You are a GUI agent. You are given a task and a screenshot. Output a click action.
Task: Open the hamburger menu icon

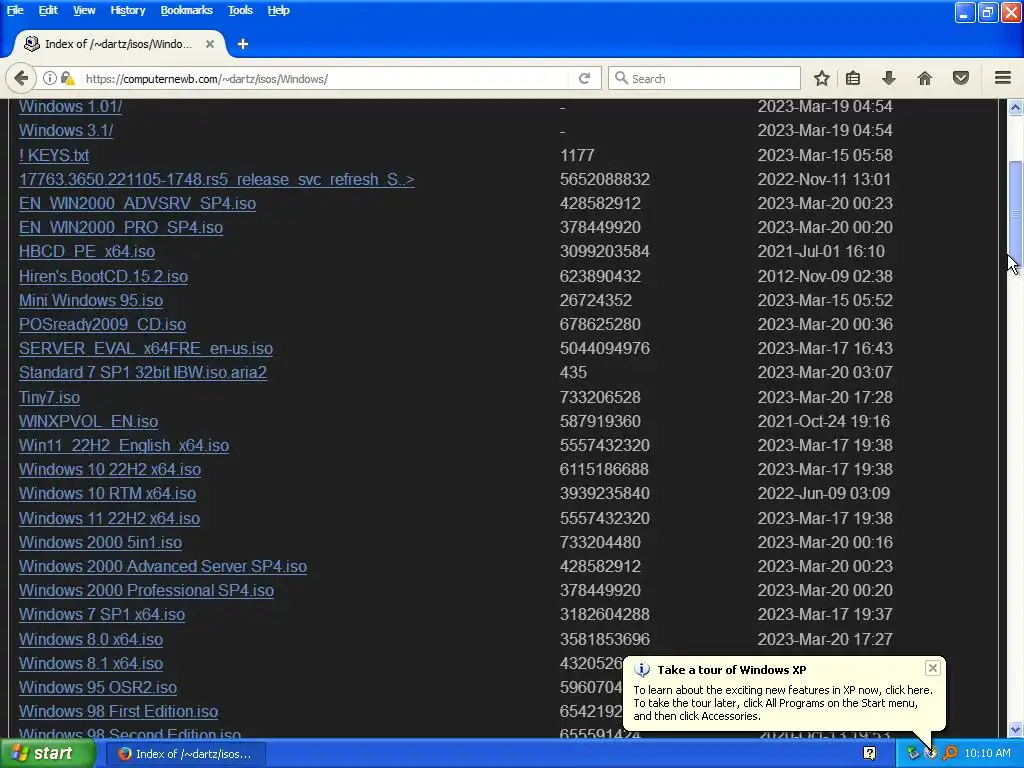coord(1003,78)
